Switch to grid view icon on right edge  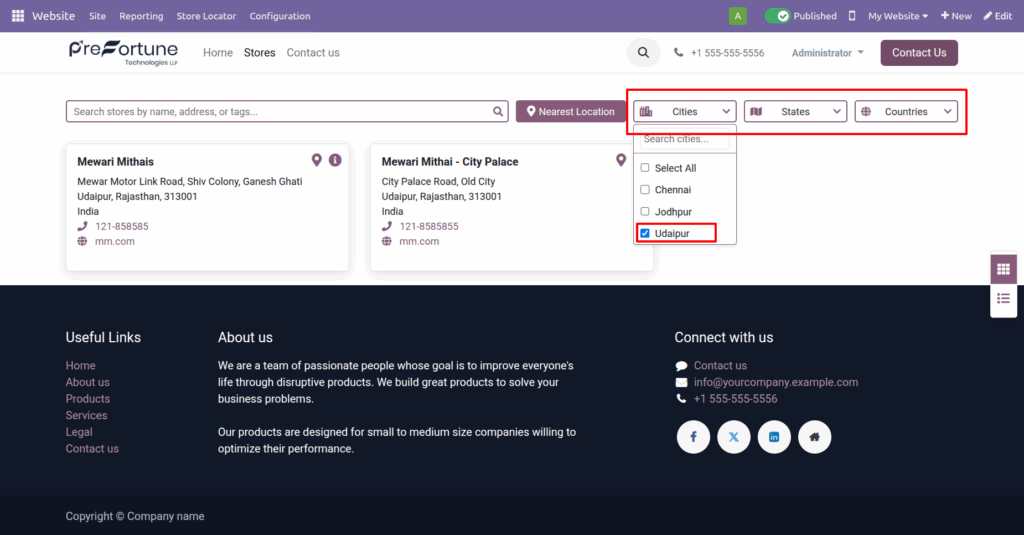pos(1003,269)
